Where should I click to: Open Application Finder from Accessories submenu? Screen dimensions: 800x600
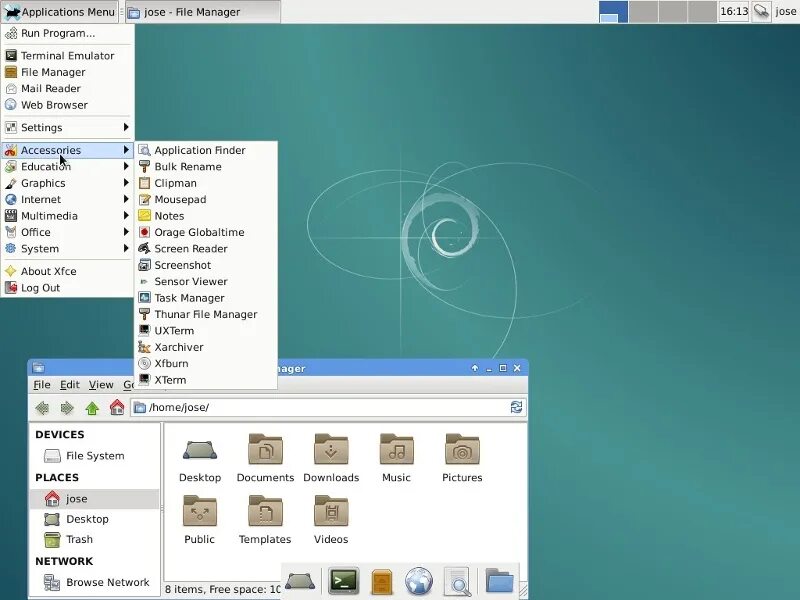[x=206, y=150]
